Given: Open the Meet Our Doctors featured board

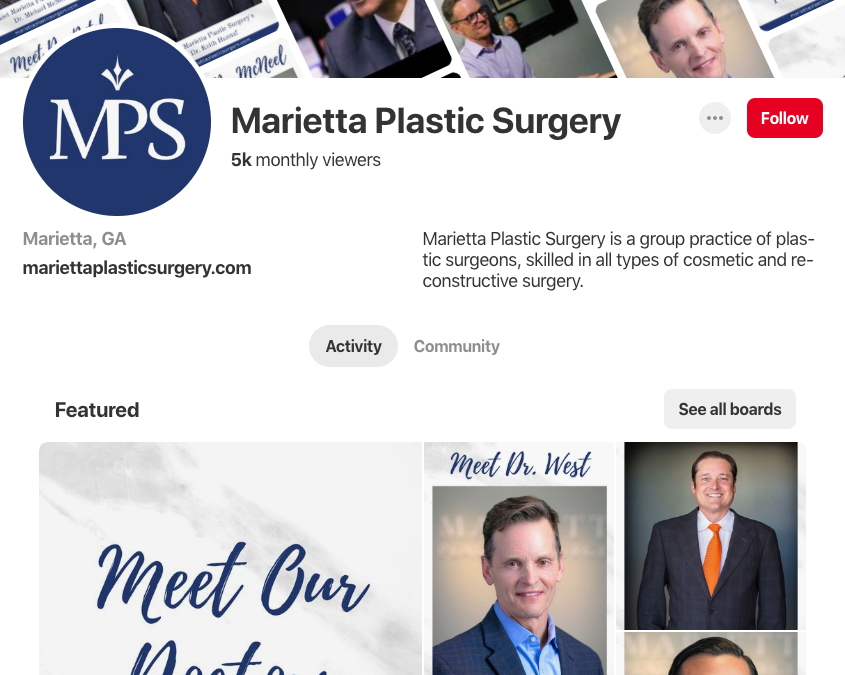Looking at the screenshot, I should click(x=231, y=559).
